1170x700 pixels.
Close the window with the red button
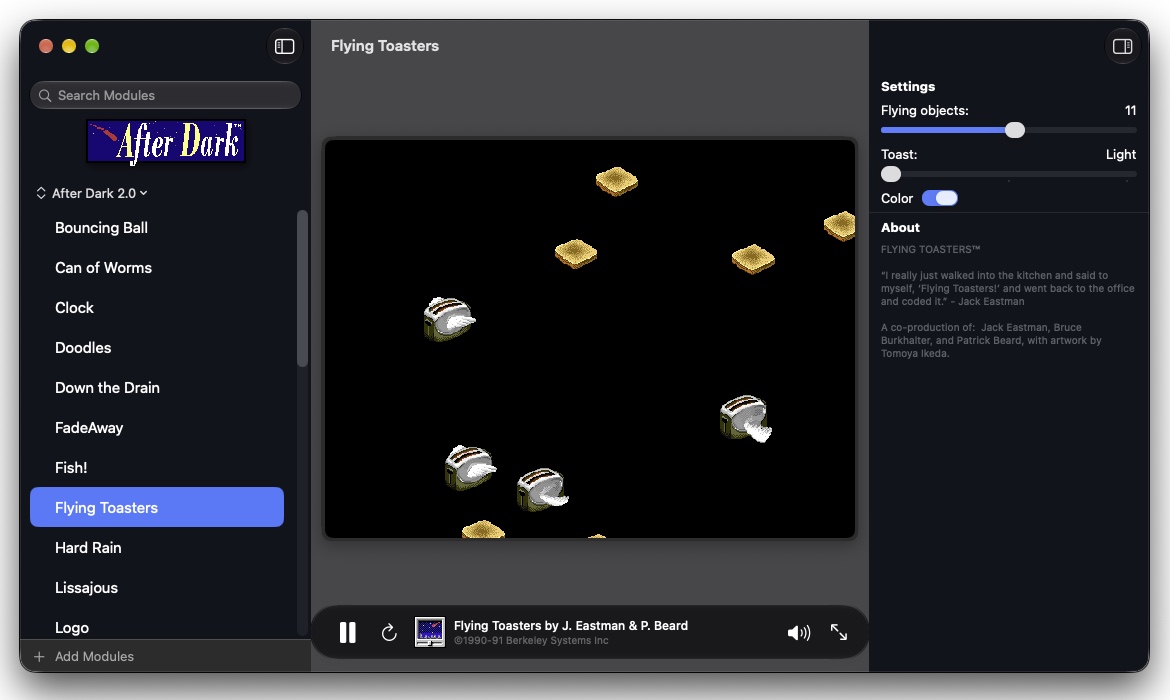pos(46,46)
